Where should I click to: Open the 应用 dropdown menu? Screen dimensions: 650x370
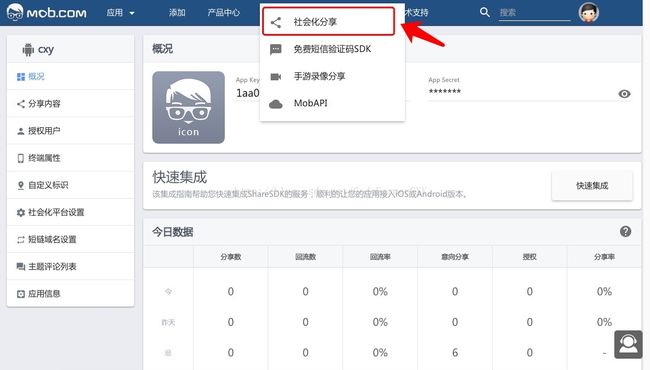point(120,13)
